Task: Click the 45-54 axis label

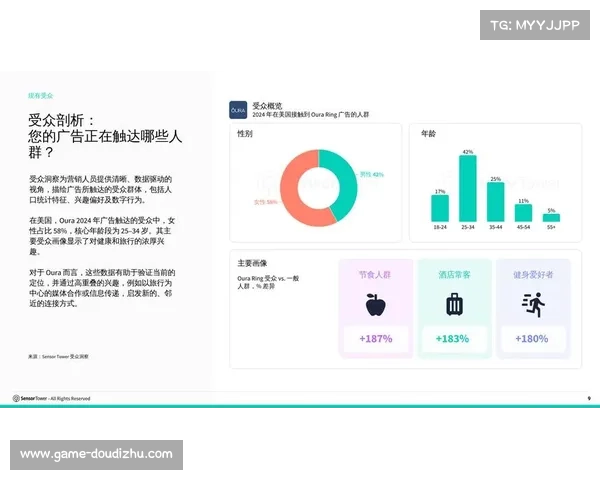Action: tap(523, 227)
